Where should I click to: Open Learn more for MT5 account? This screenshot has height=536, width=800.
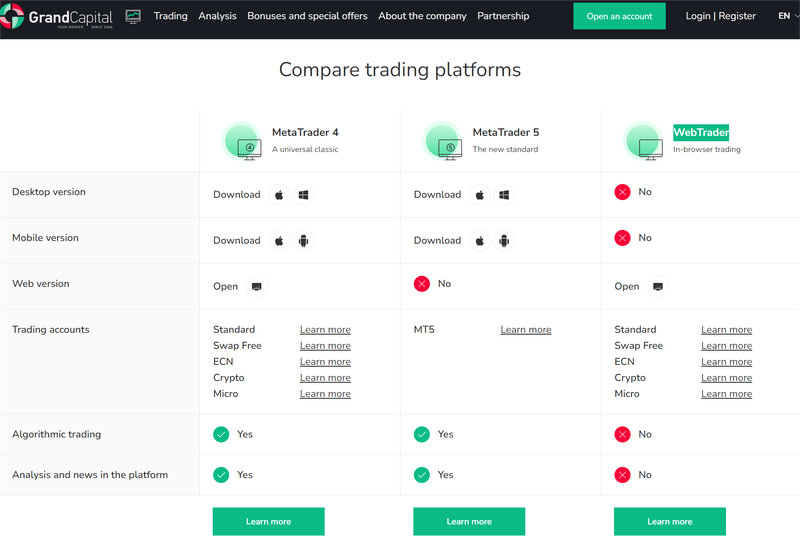point(526,330)
